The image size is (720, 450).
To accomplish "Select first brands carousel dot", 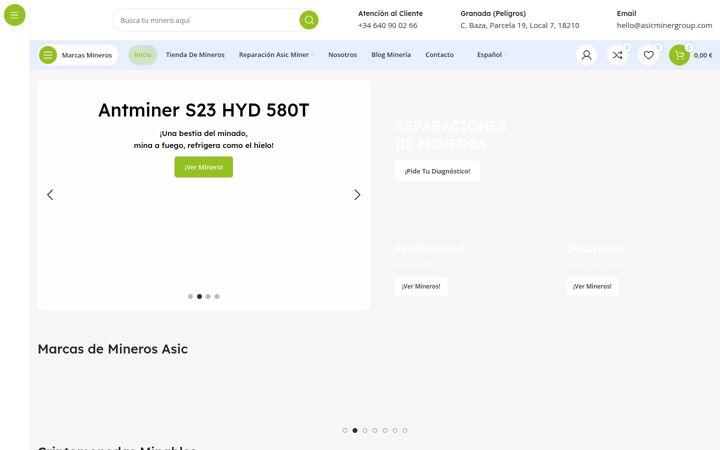I will click(x=345, y=430).
